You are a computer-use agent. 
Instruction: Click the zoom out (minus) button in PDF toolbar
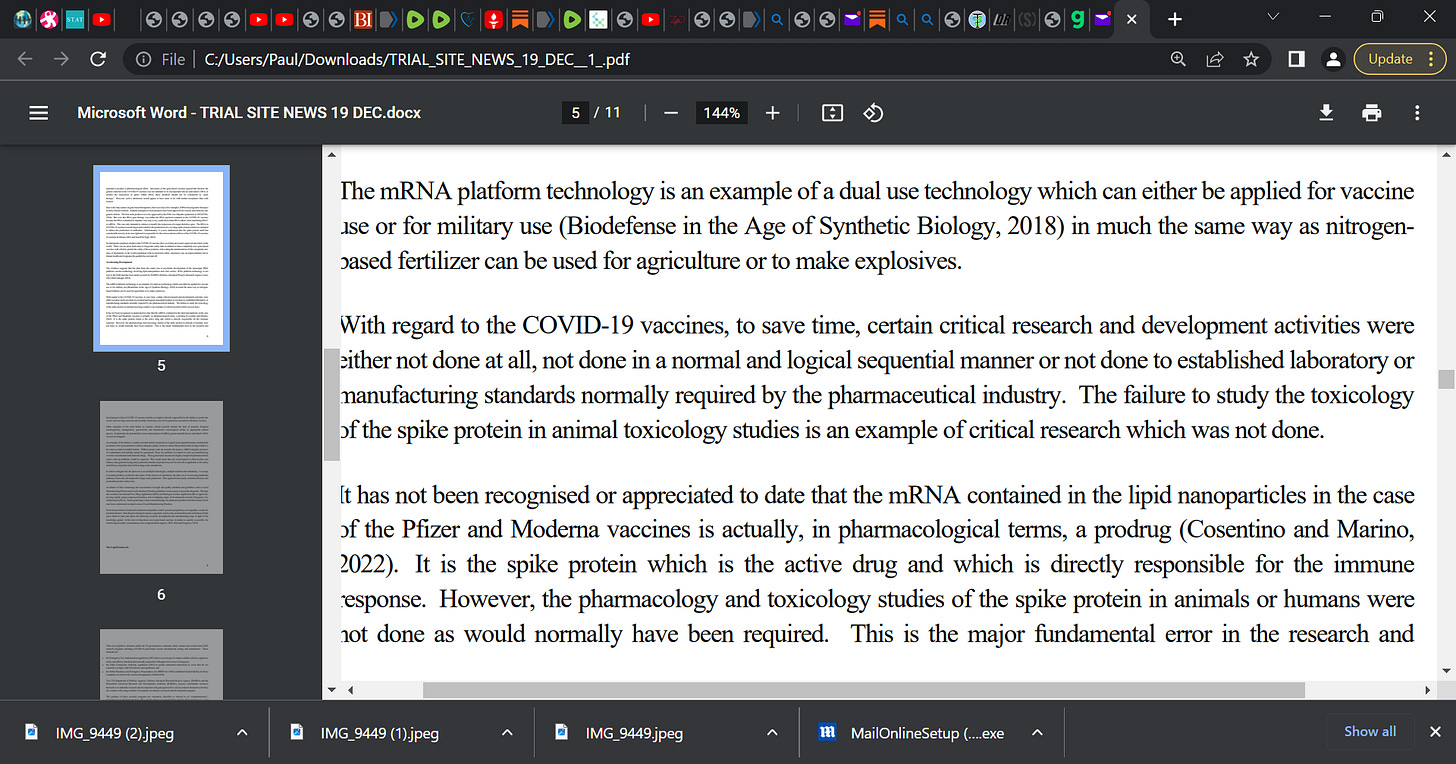671,113
